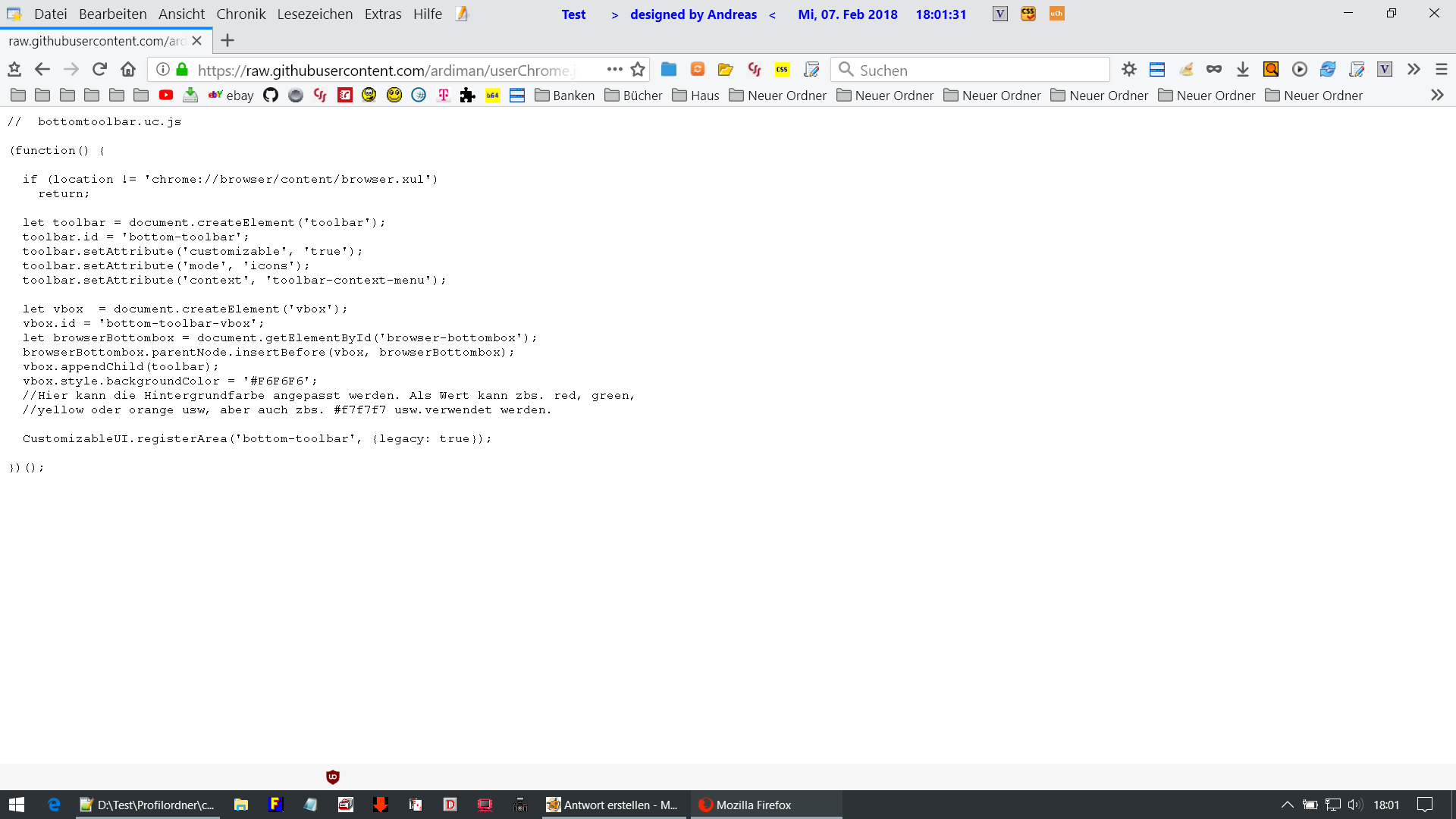Viewport: 1456px width, 819px height.
Task: Open page actions three-dot menu
Action: 614,70
